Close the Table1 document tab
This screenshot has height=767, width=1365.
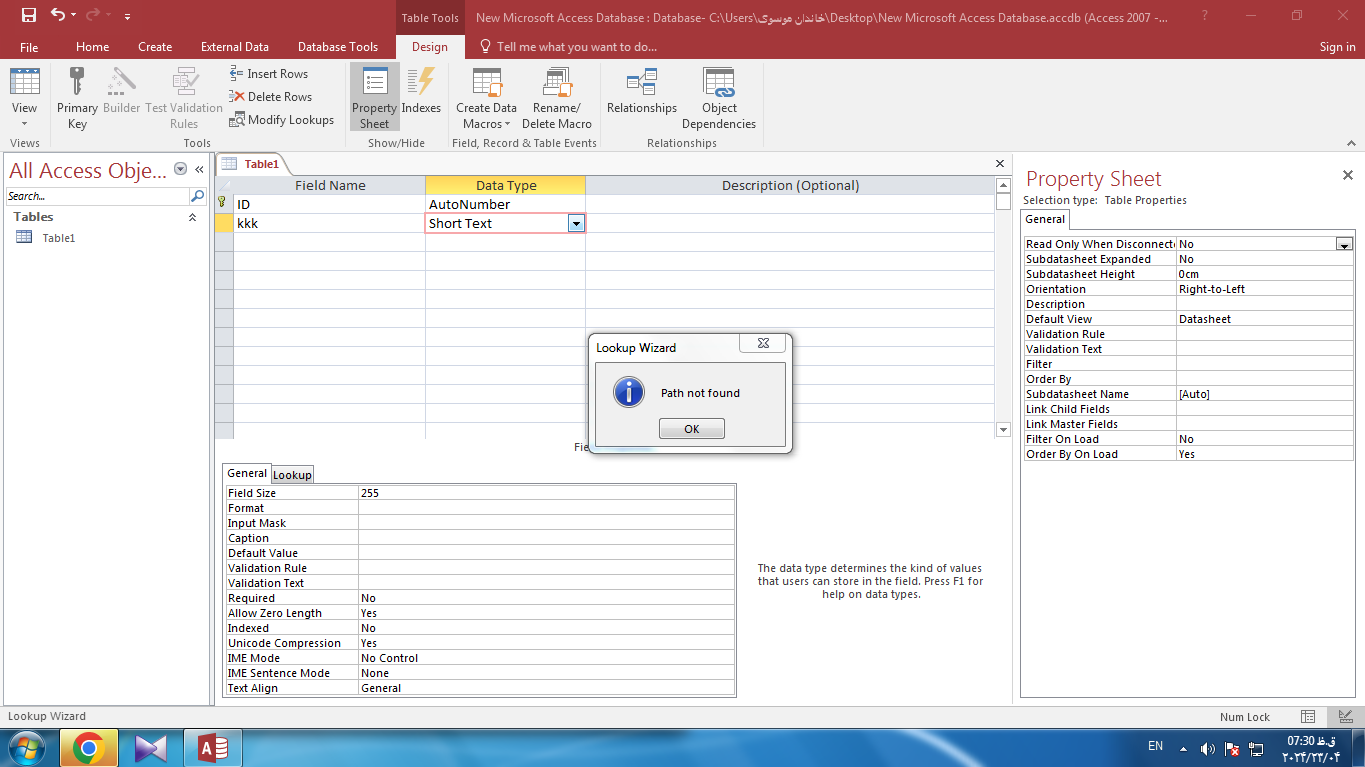point(1000,164)
